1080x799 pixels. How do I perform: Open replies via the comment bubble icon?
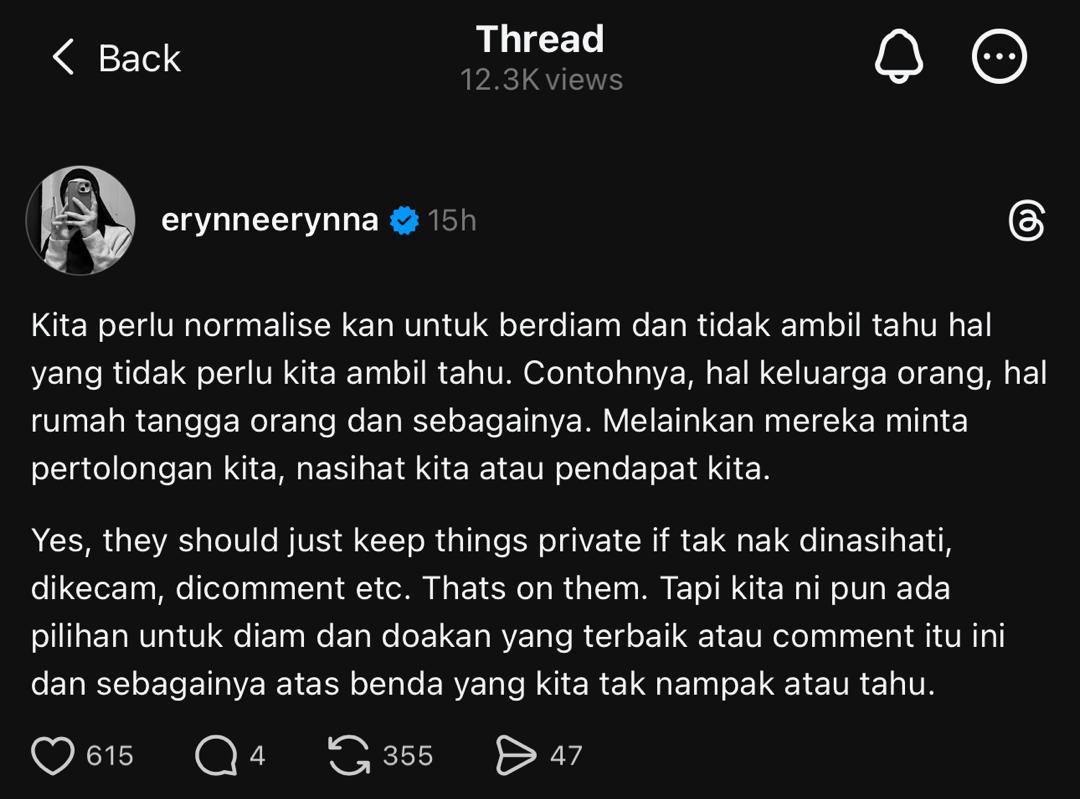216,756
